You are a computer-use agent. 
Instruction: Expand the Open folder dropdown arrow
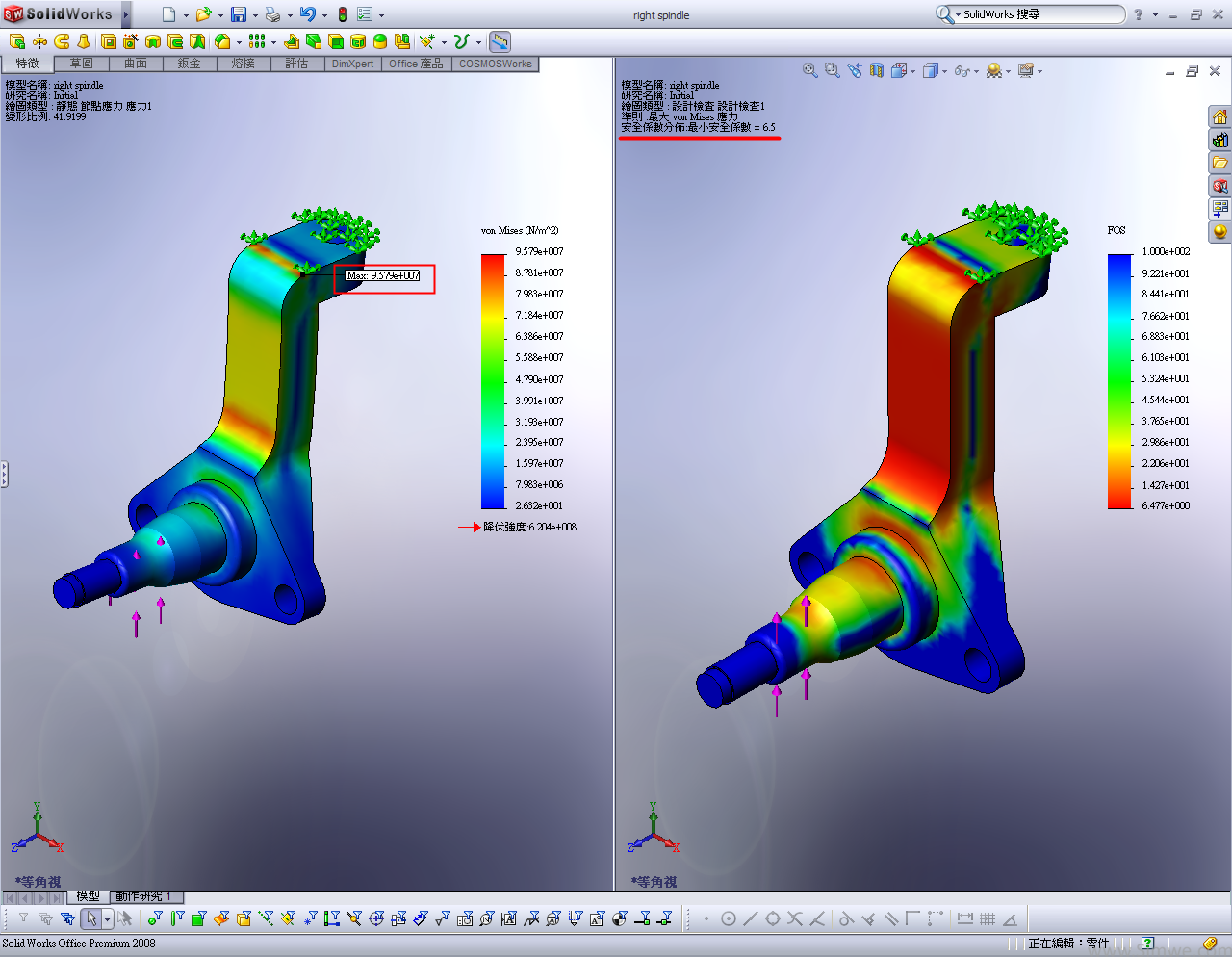click(x=220, y=15)
